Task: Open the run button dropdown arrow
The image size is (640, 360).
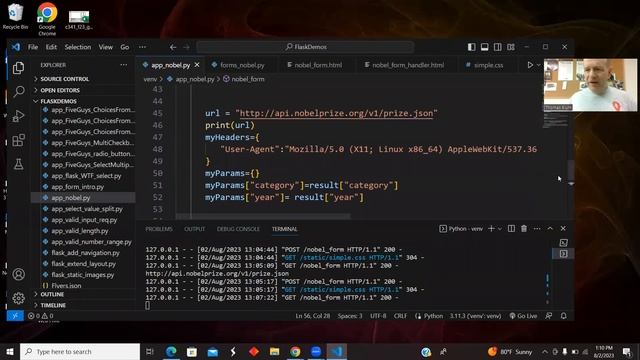Action: point(538,65)
